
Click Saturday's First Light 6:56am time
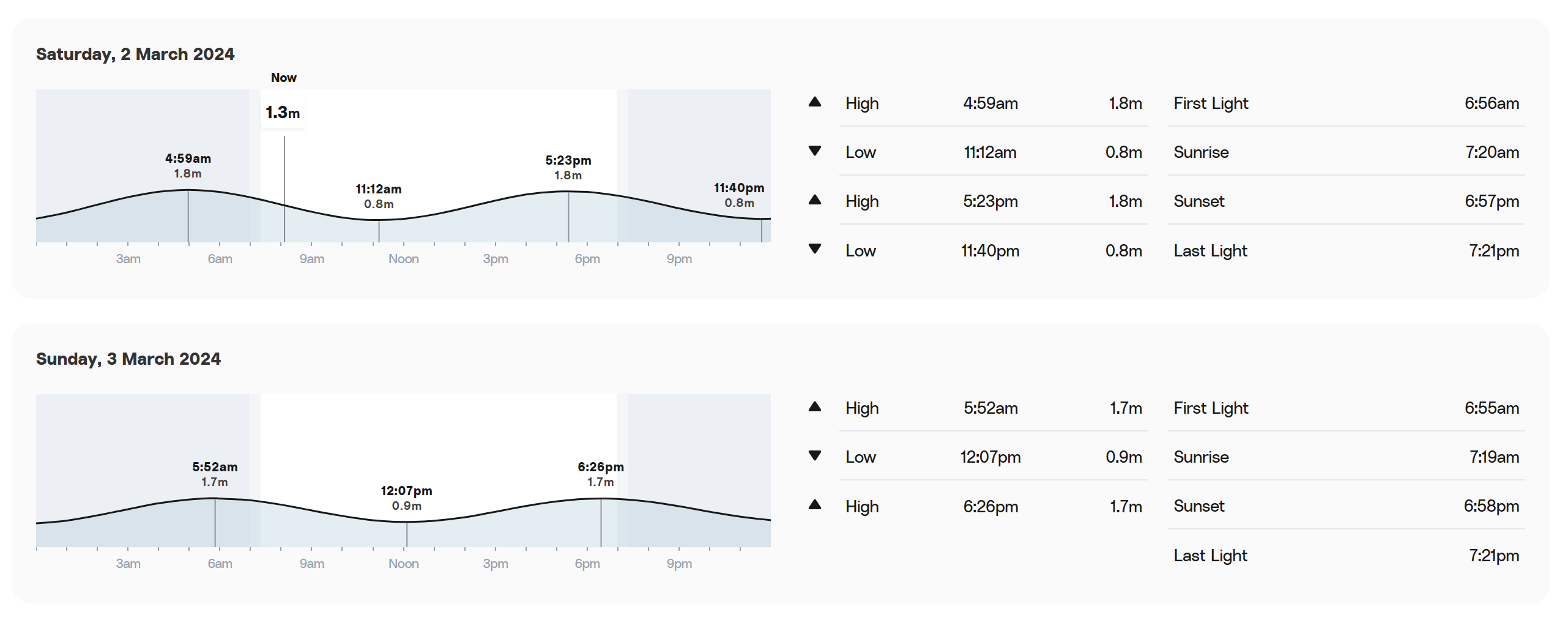click(x=1491, y=103)
